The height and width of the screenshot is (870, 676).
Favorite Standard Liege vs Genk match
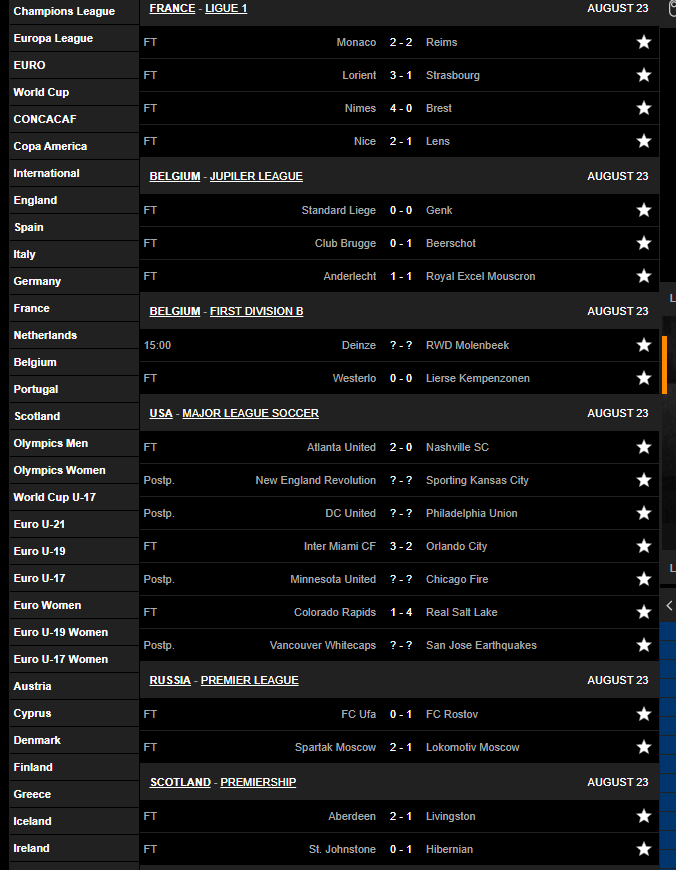(x=644, y=210)
